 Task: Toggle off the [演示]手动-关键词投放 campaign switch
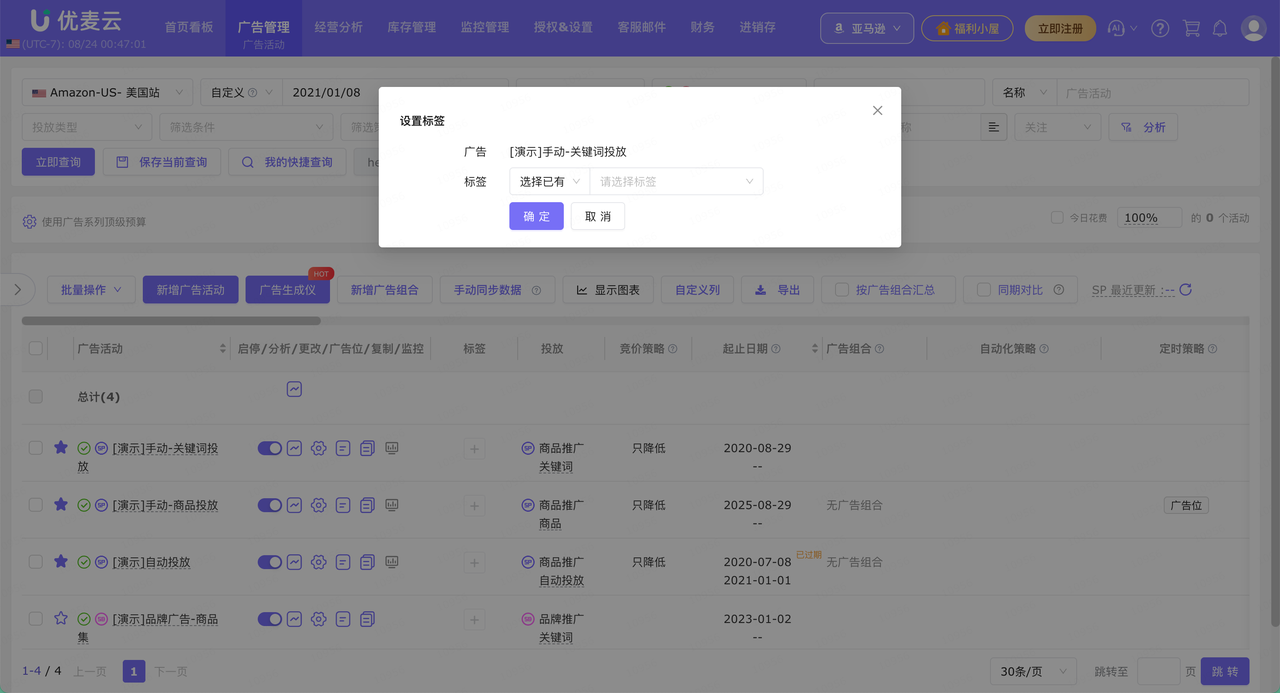tap(270, 449)
